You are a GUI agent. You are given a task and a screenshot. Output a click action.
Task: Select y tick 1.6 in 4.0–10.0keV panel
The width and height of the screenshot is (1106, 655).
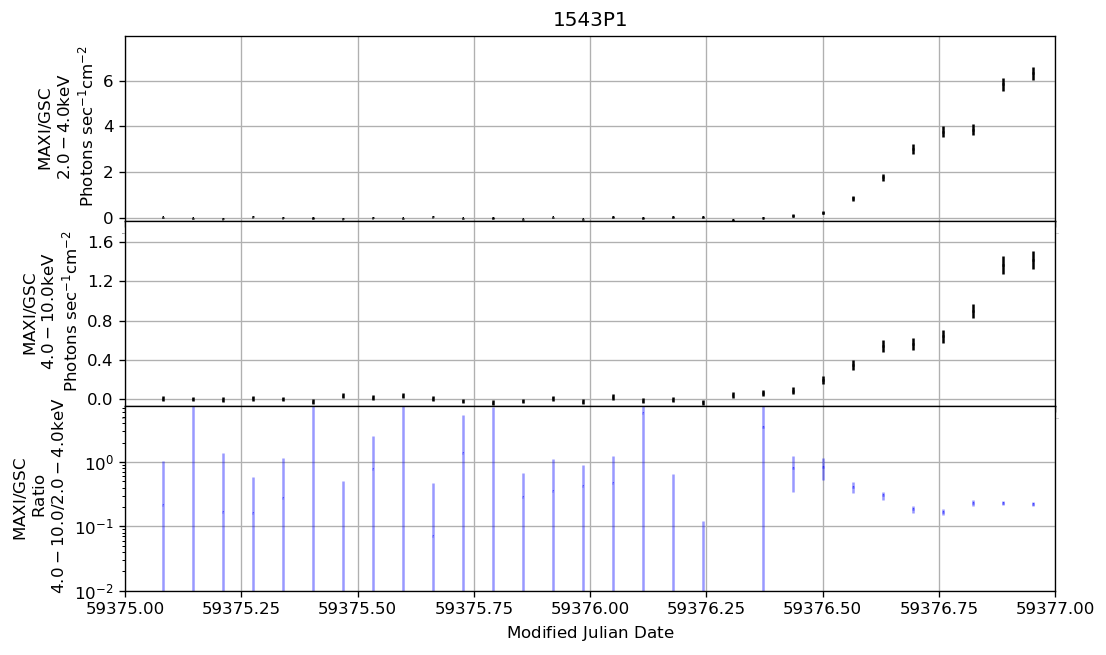pyautogui.click(x=99, y=243)
